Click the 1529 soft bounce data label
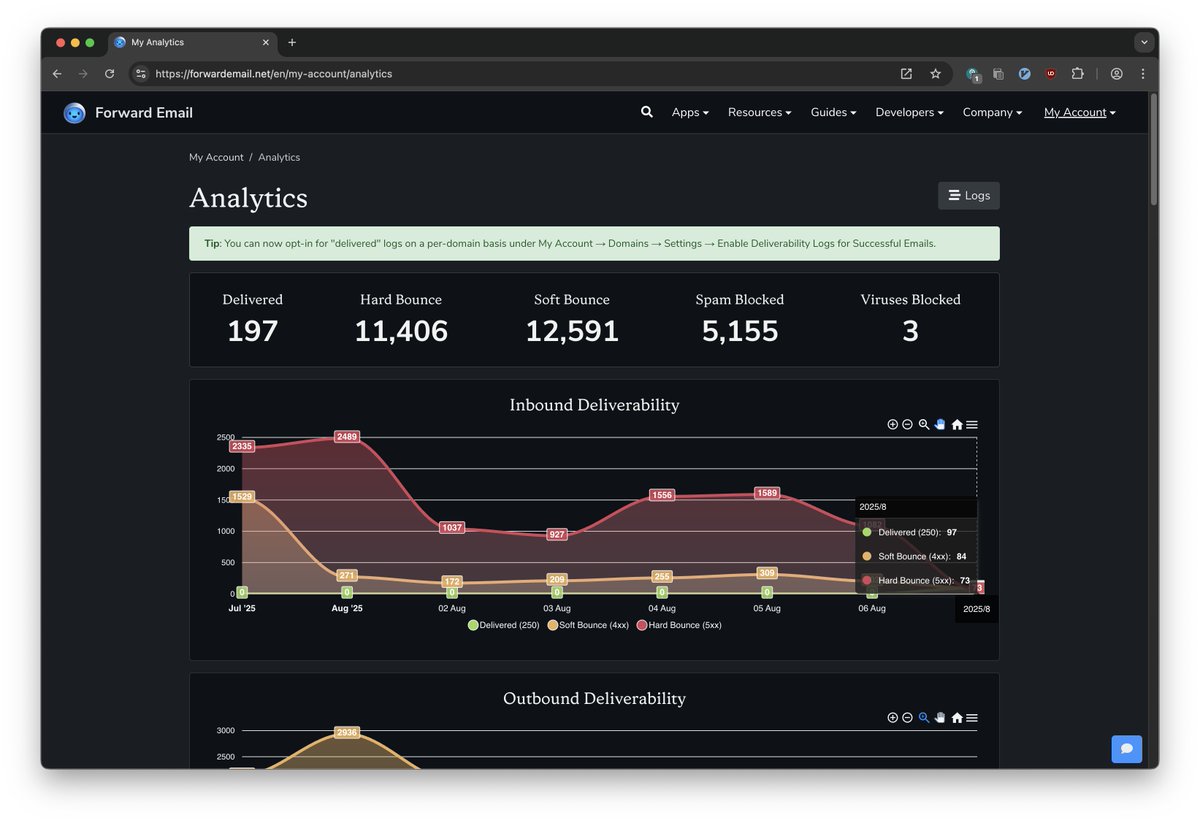Viewport: 1200px width, 823px height. pyautogui.click(x=241, y=496)
